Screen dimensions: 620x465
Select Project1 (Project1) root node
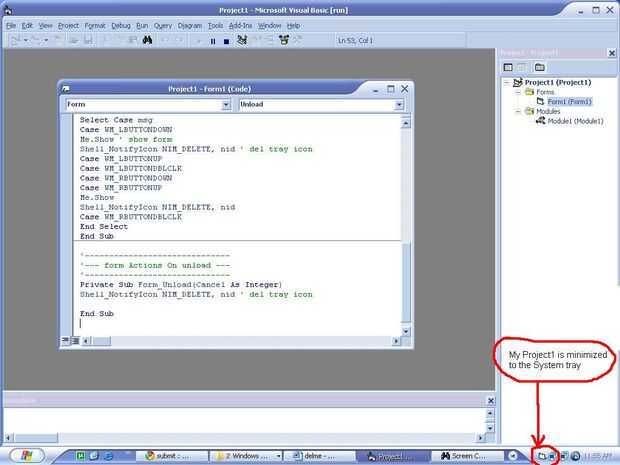[558, 82]
